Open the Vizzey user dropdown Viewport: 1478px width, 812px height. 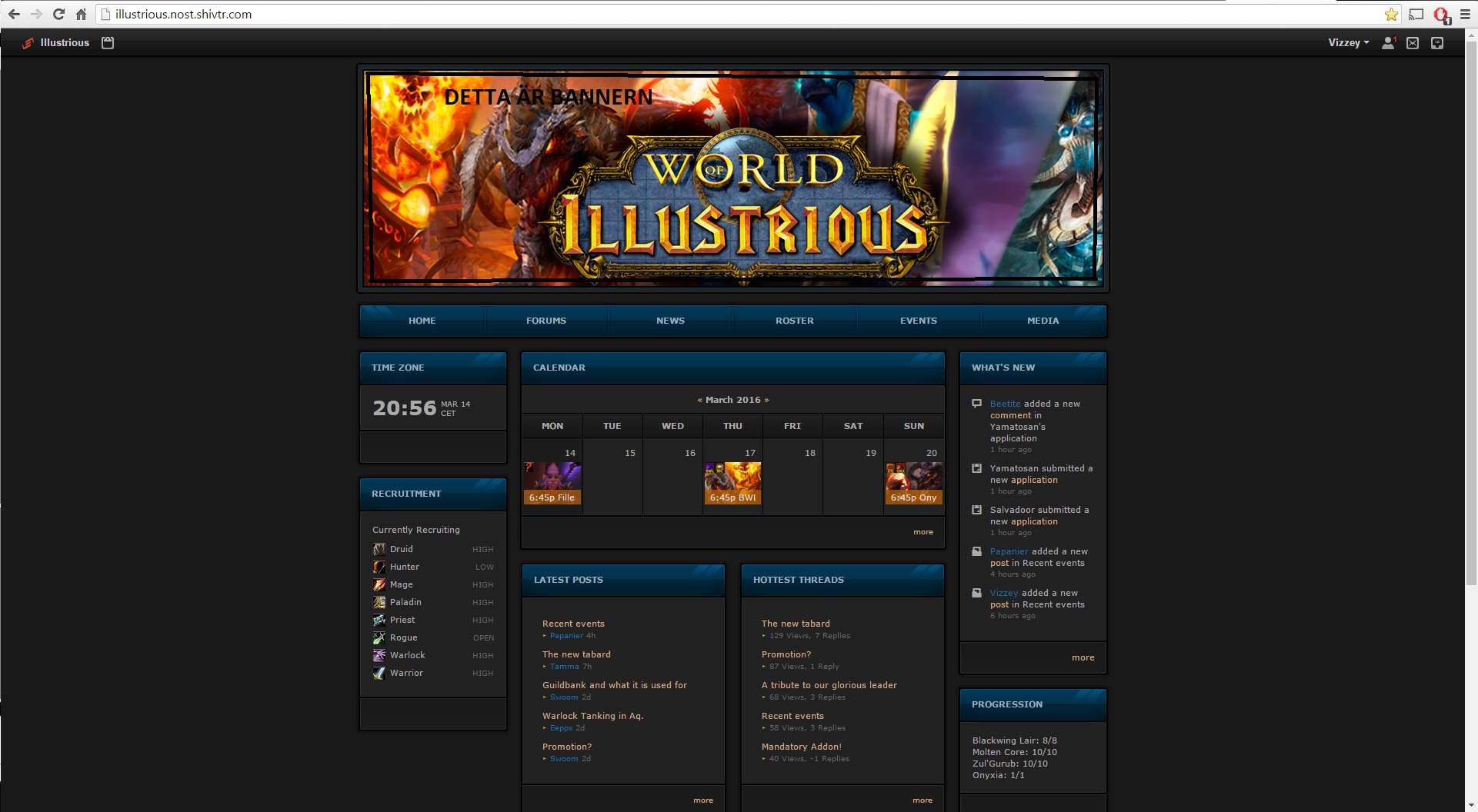[x=1348, y=43]
